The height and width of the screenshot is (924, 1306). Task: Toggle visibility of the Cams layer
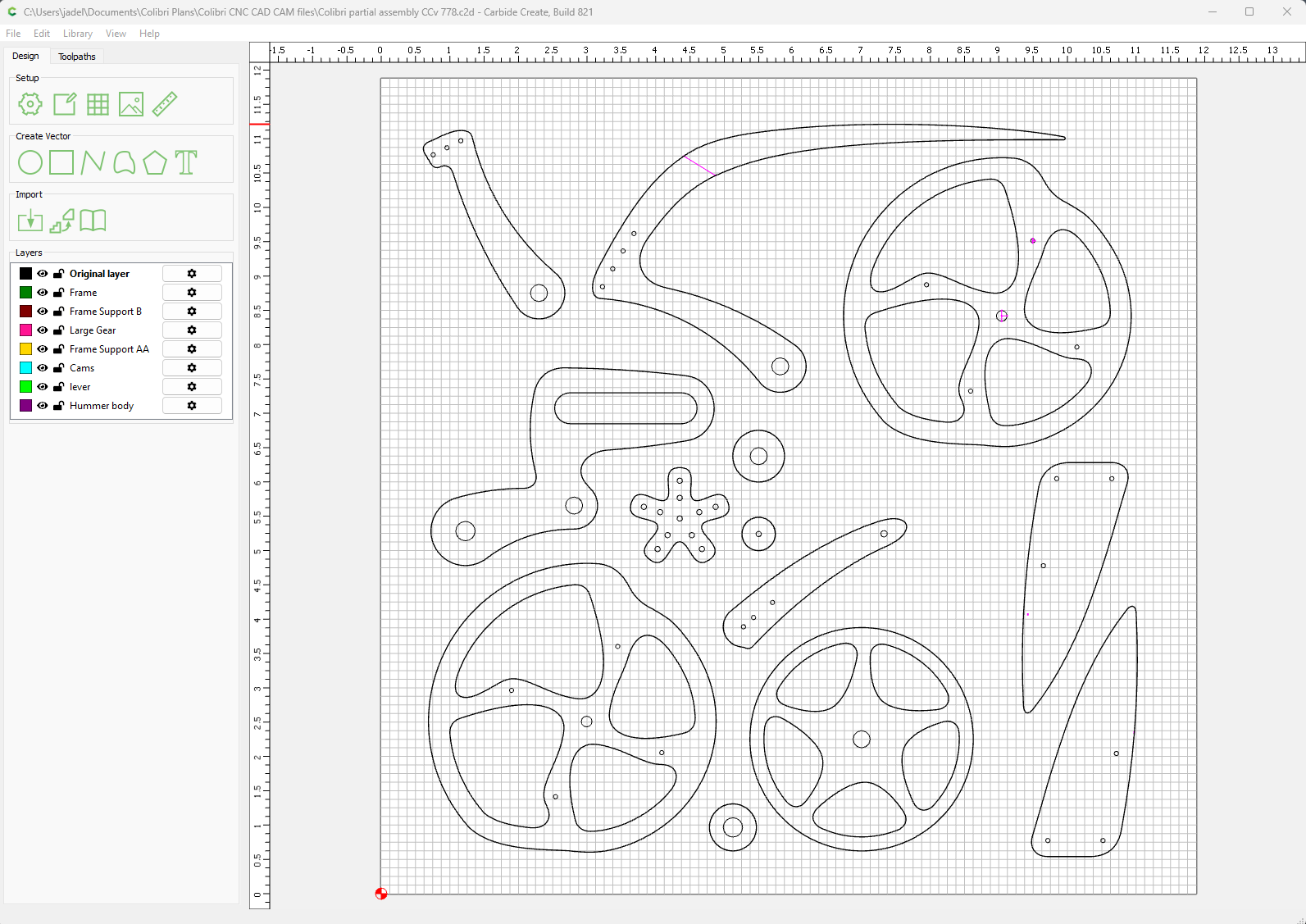click(43, 368)
